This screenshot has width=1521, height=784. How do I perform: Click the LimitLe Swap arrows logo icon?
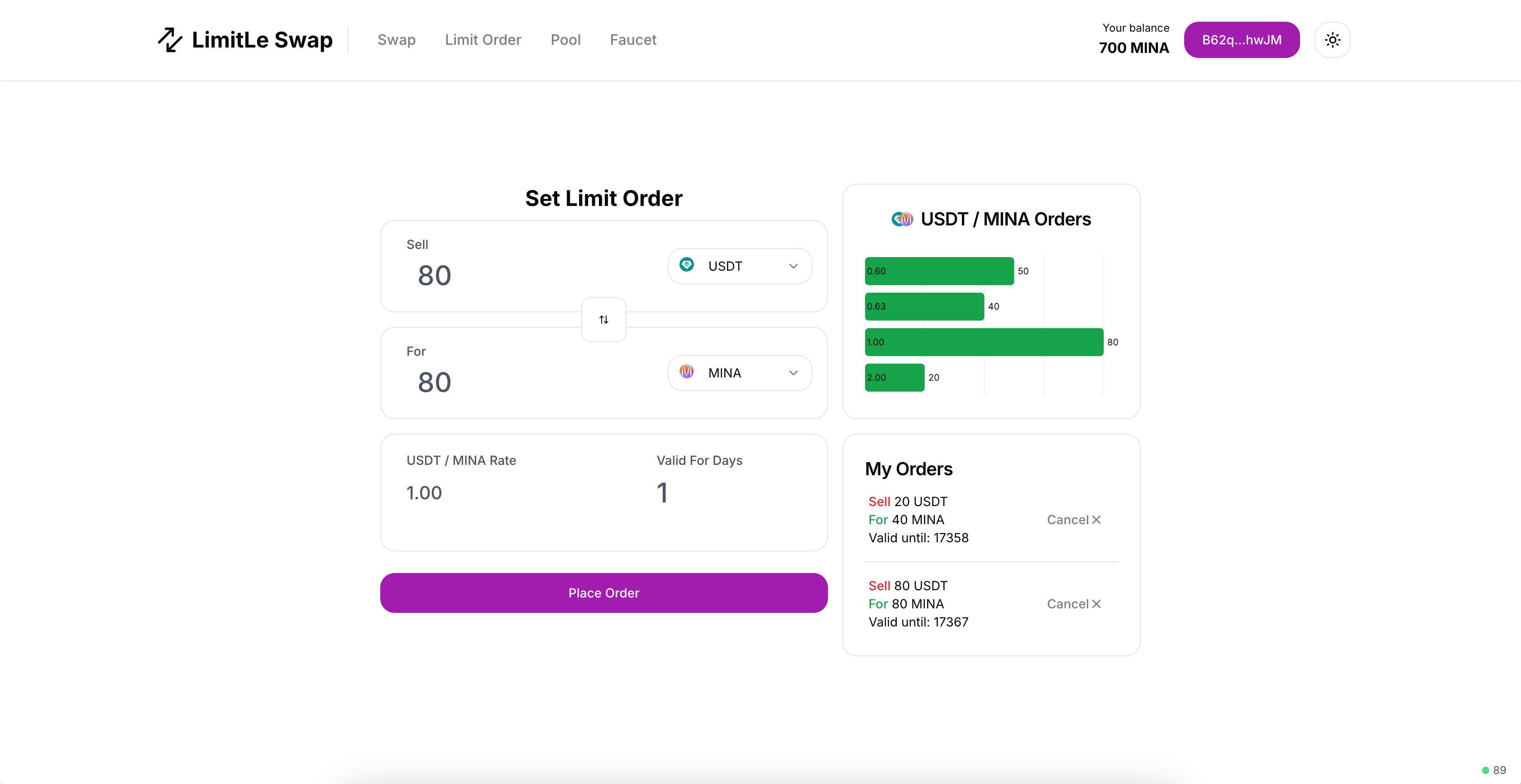pos(170,39)
